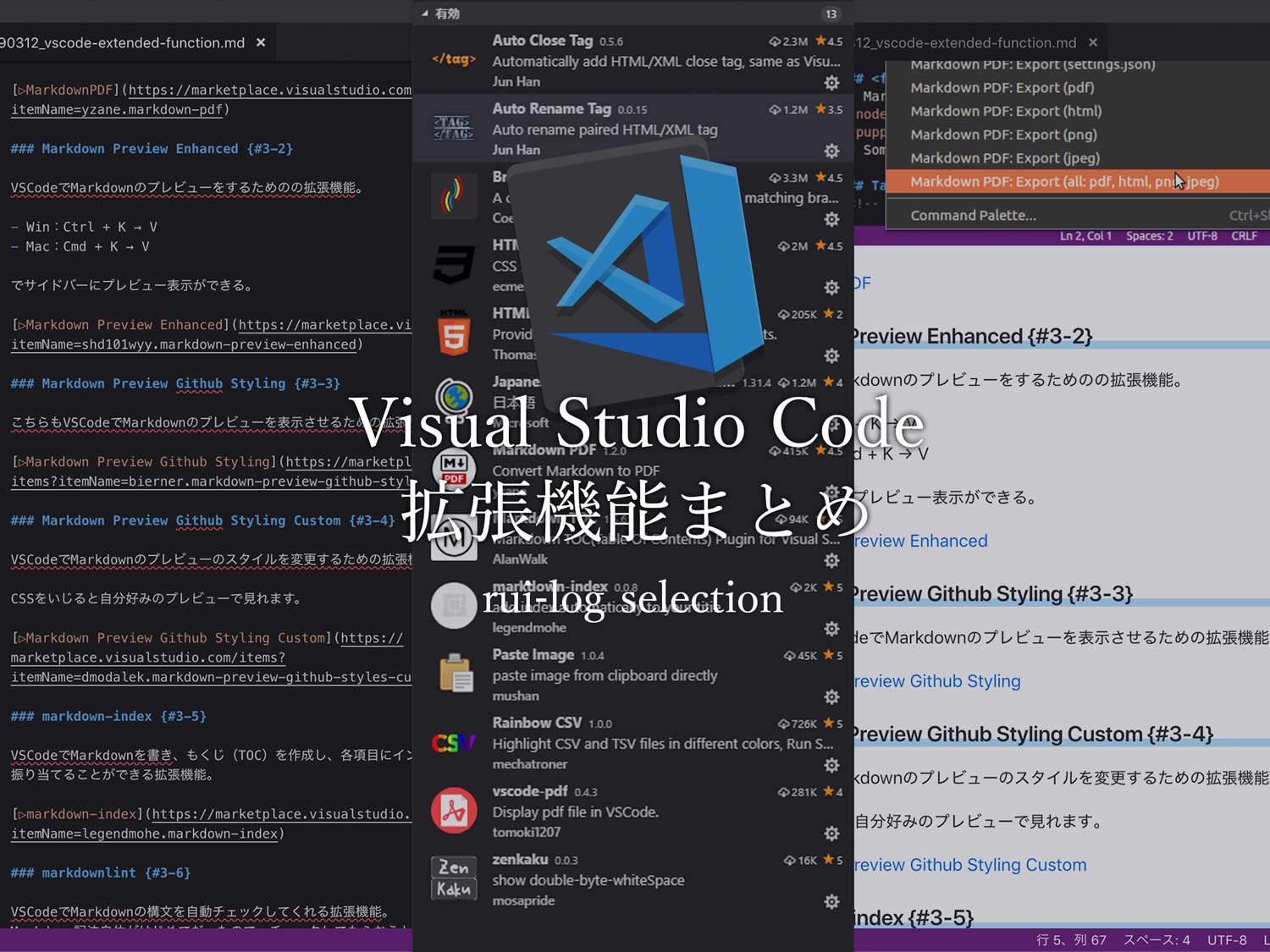1270x952 pixels.
Task: Select the Paste Image extension name
Action: [x=533, y=655]
